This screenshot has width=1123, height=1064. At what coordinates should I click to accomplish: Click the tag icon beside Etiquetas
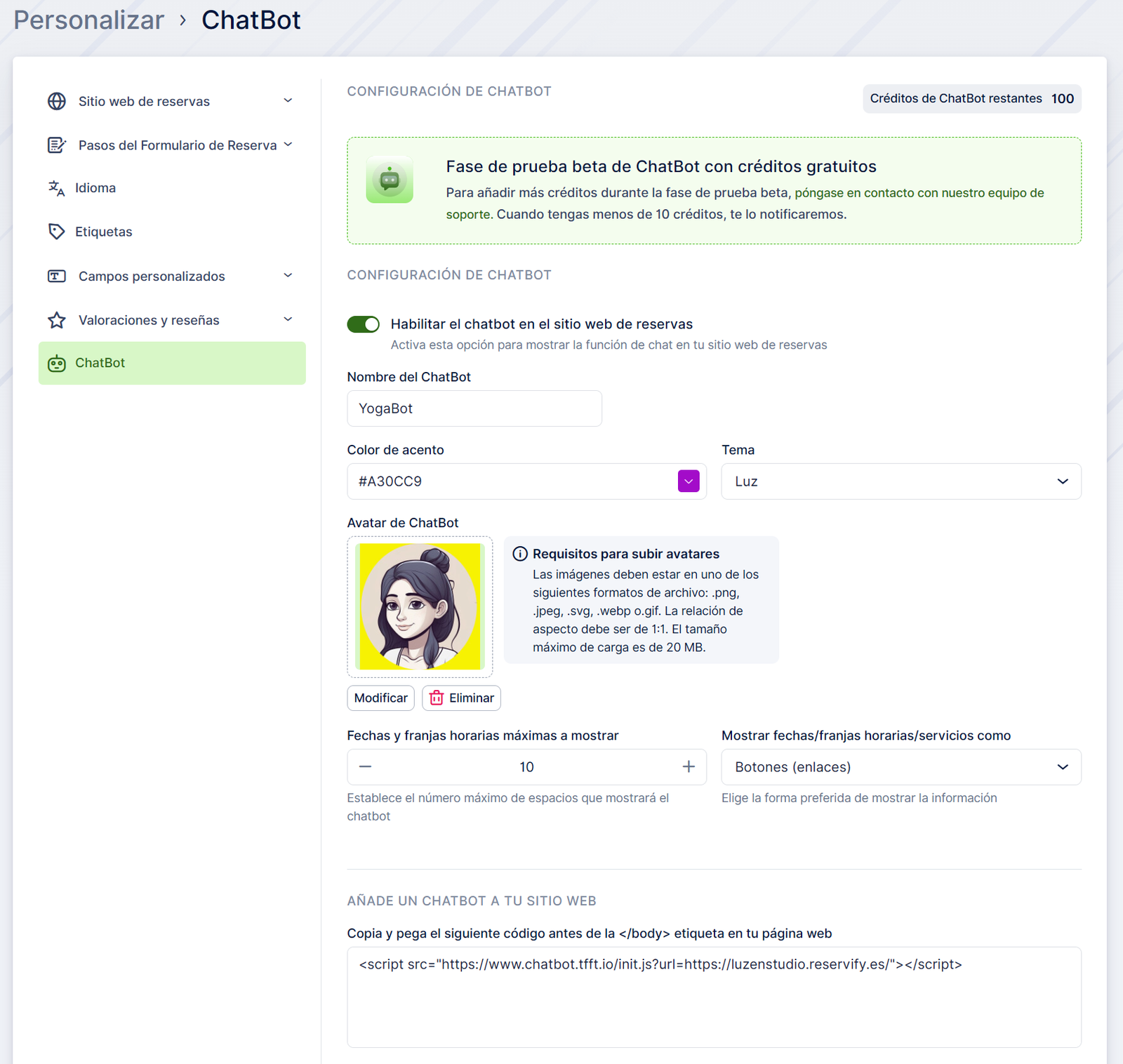click(56, 232)
